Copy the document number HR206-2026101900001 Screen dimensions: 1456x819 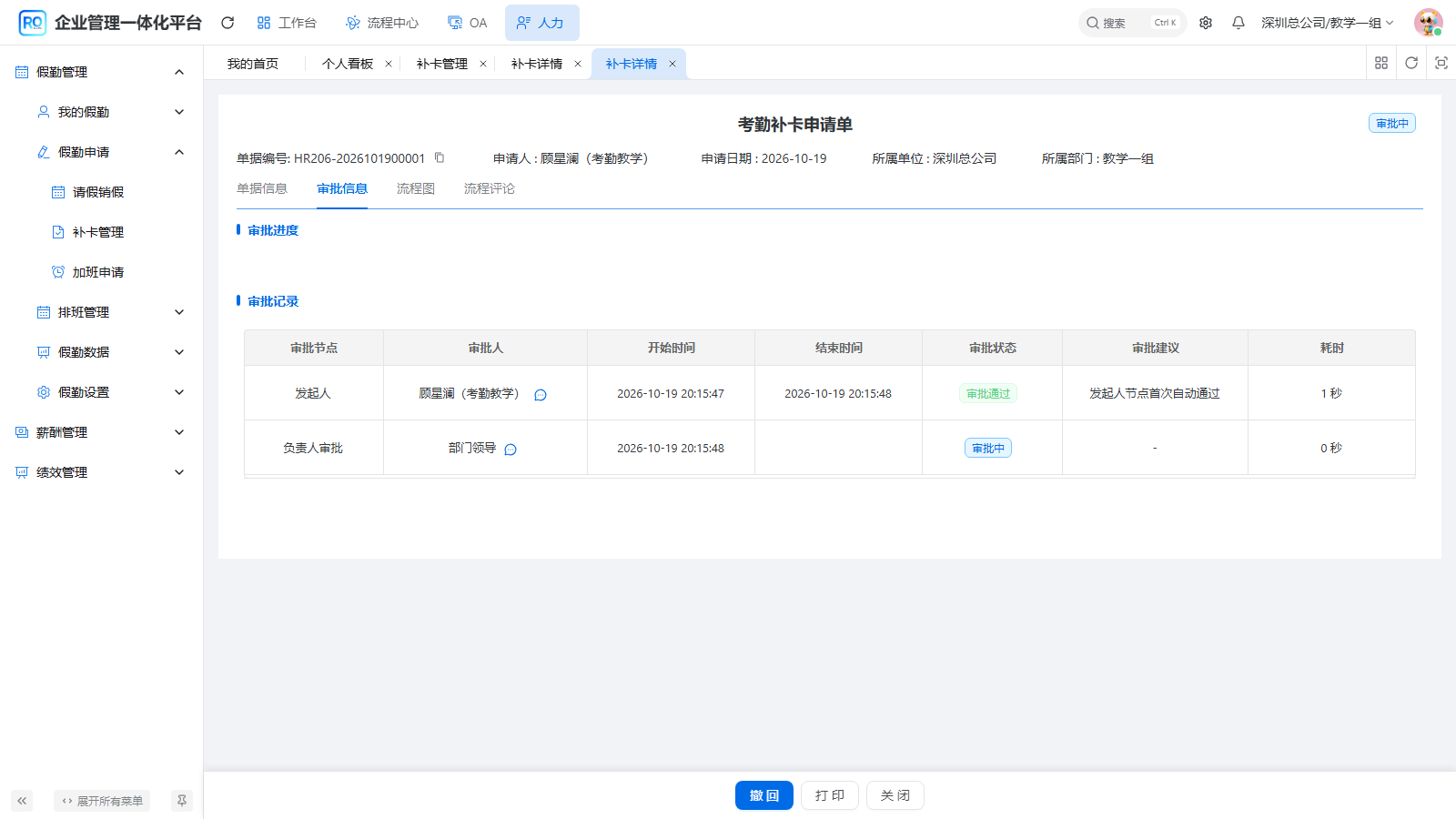pyautogui.click(x=440, y=157)
